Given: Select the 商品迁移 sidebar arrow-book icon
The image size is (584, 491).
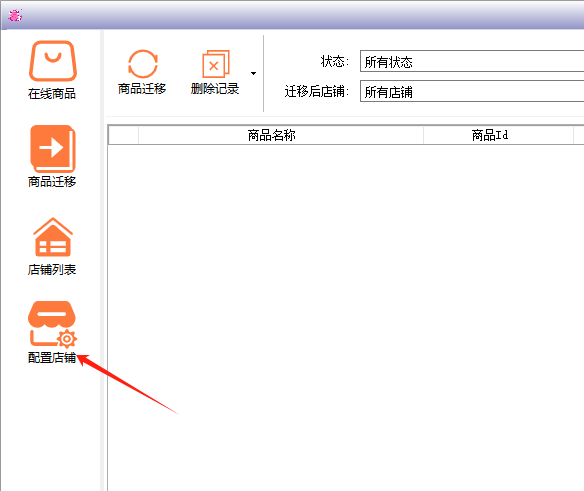Looking at the screenshot, I should [x=53, y=148].
